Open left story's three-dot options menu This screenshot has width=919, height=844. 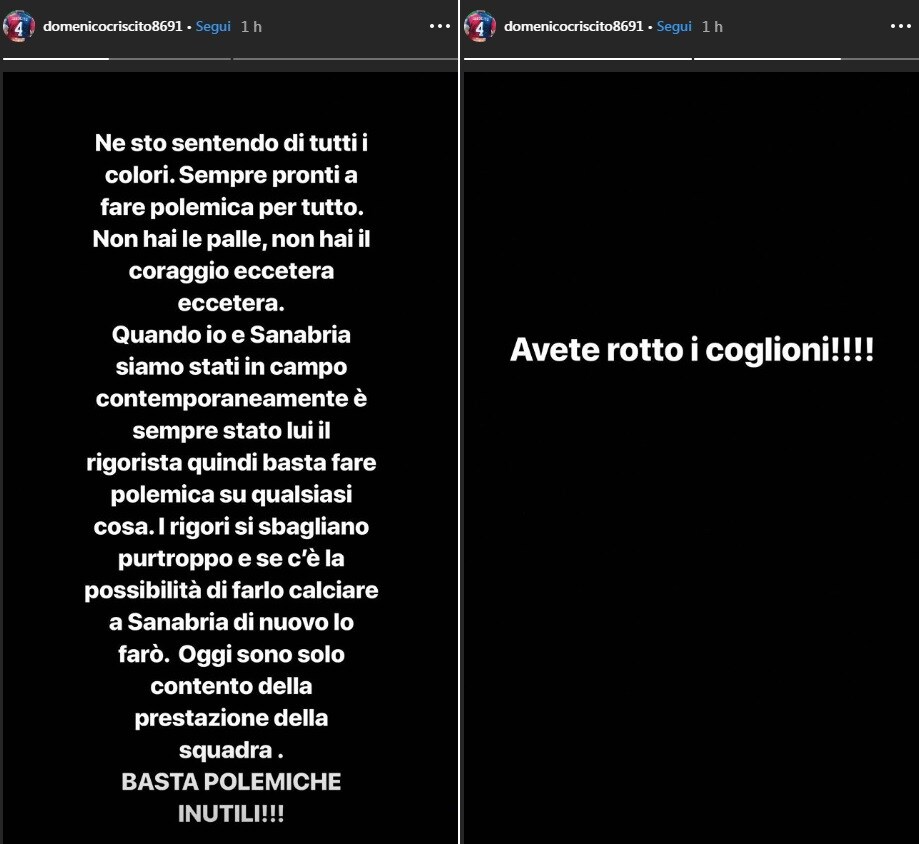(439, 26)
